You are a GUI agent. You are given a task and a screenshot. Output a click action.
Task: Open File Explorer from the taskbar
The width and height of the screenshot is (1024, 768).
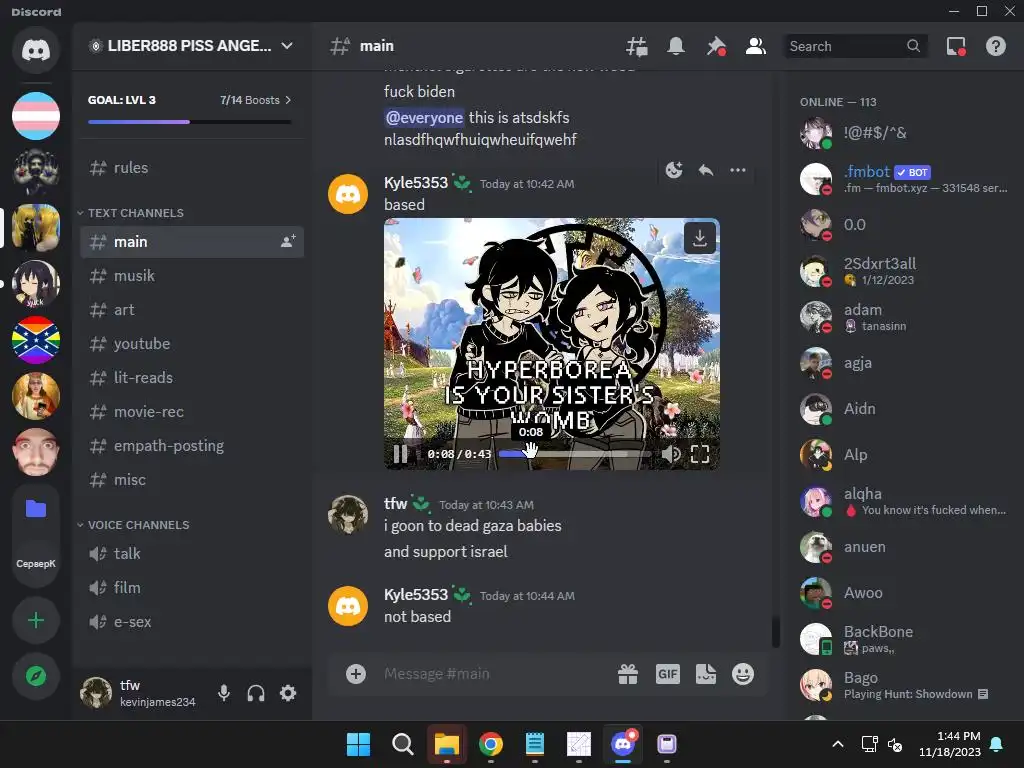click(x=447, y=744)
